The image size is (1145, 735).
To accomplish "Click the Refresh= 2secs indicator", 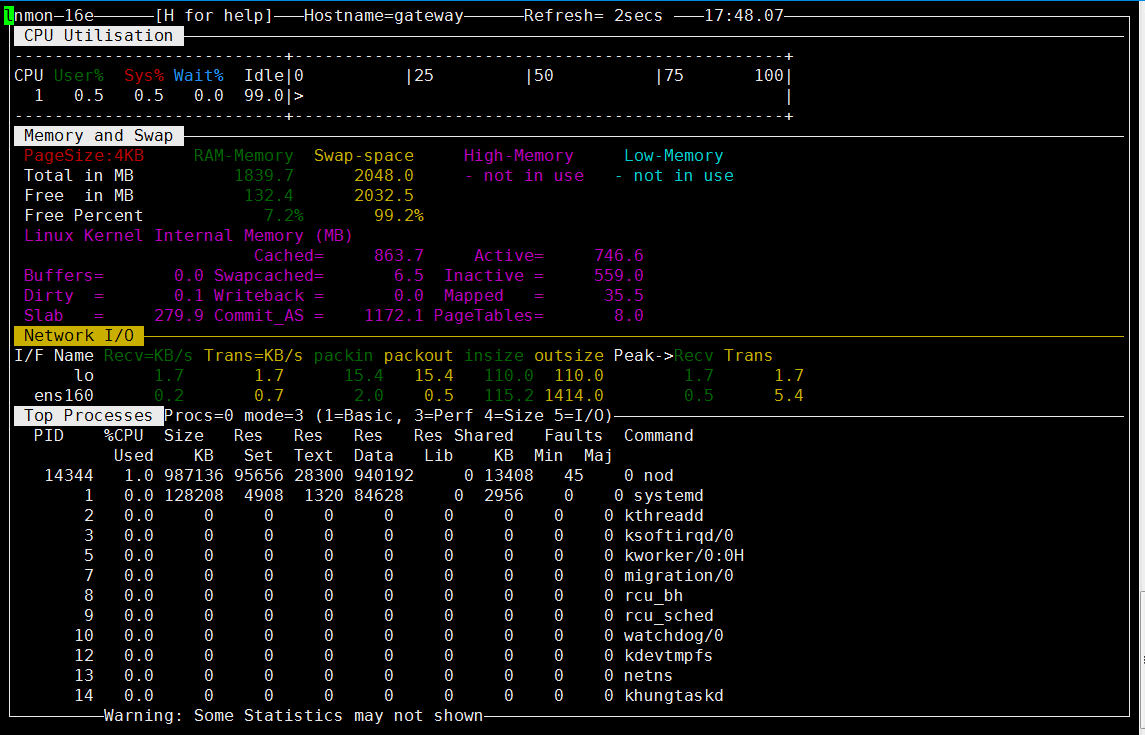I will (x=593, y=15).
